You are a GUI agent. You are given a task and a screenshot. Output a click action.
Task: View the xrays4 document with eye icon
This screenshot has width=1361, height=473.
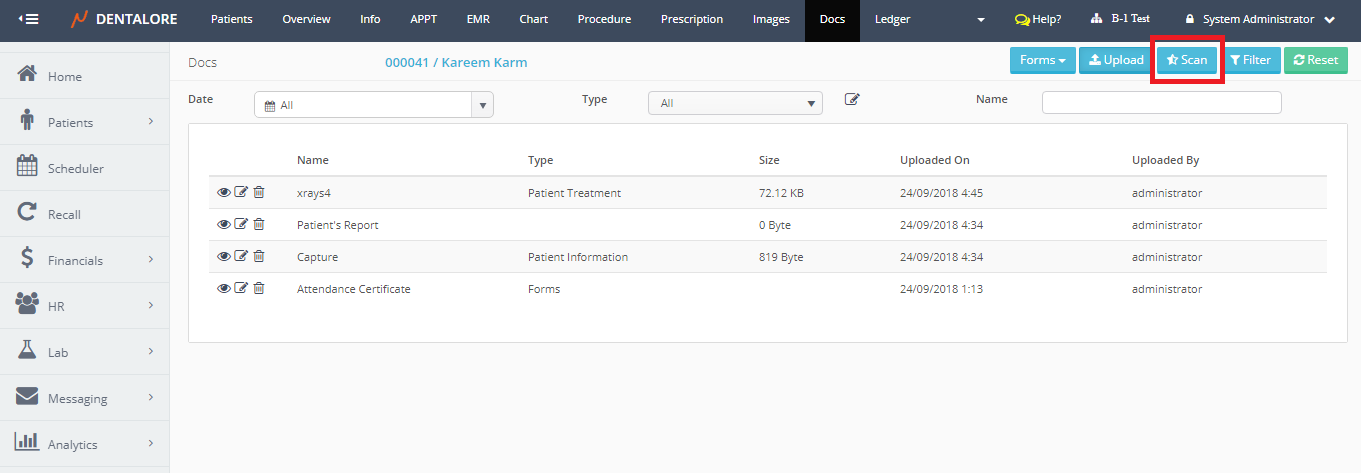tap(224, 193)
